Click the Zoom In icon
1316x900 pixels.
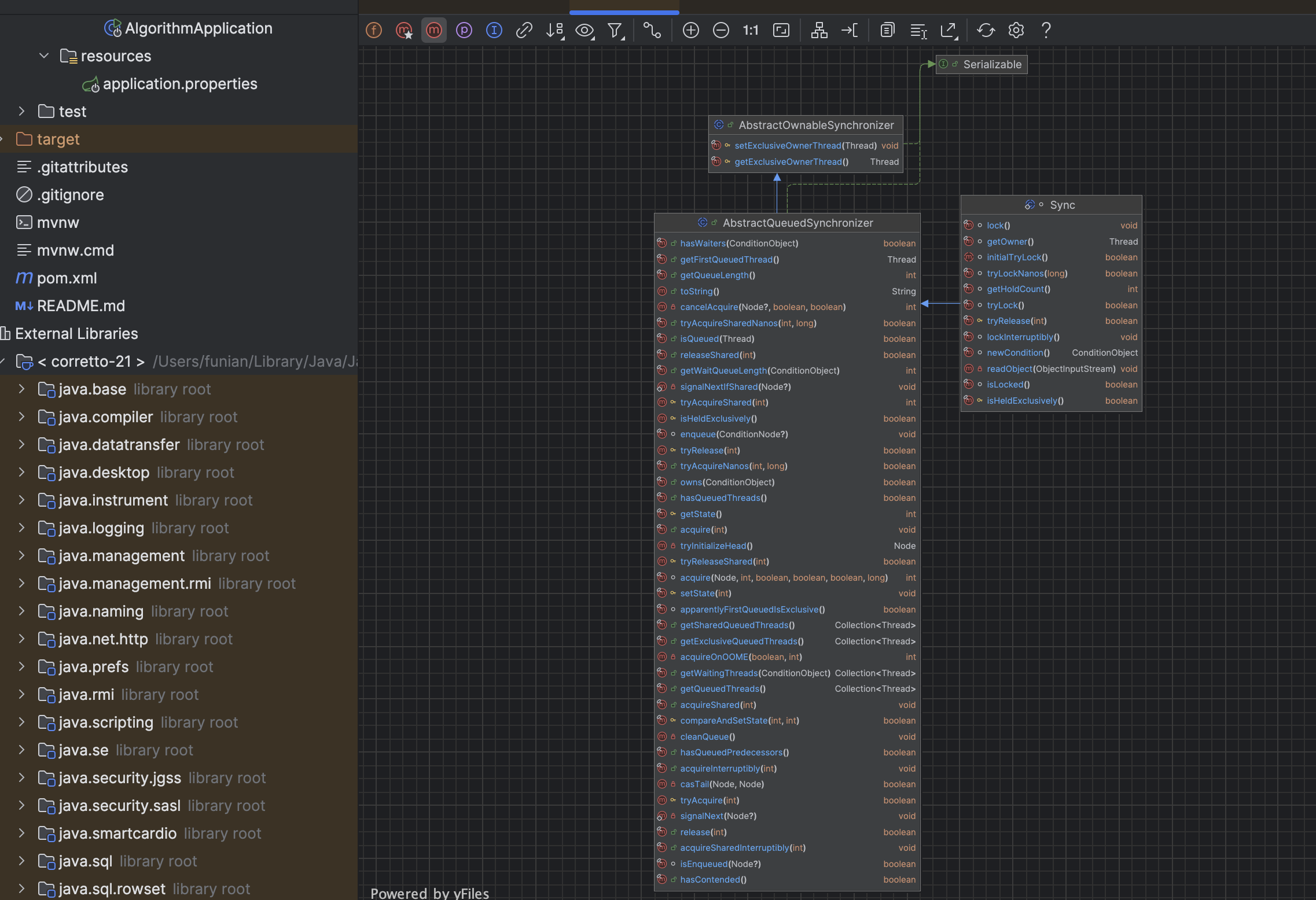tap(691, 30)
